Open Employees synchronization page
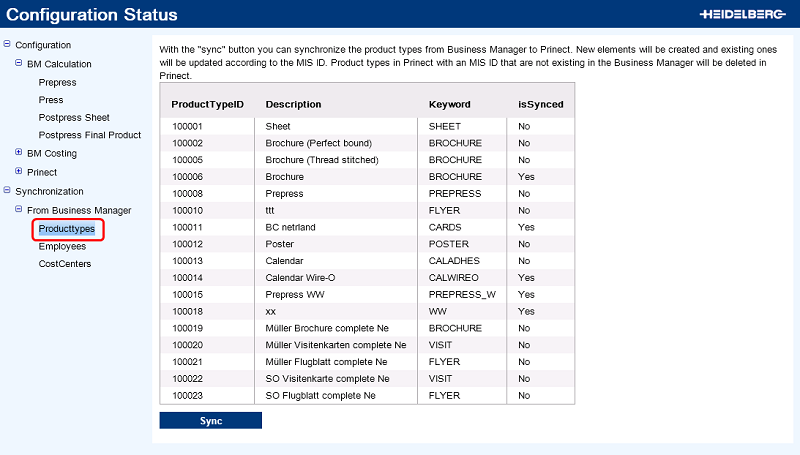Image resolution: width=800 pixels, height=455 pixels. tap(62, 246)
